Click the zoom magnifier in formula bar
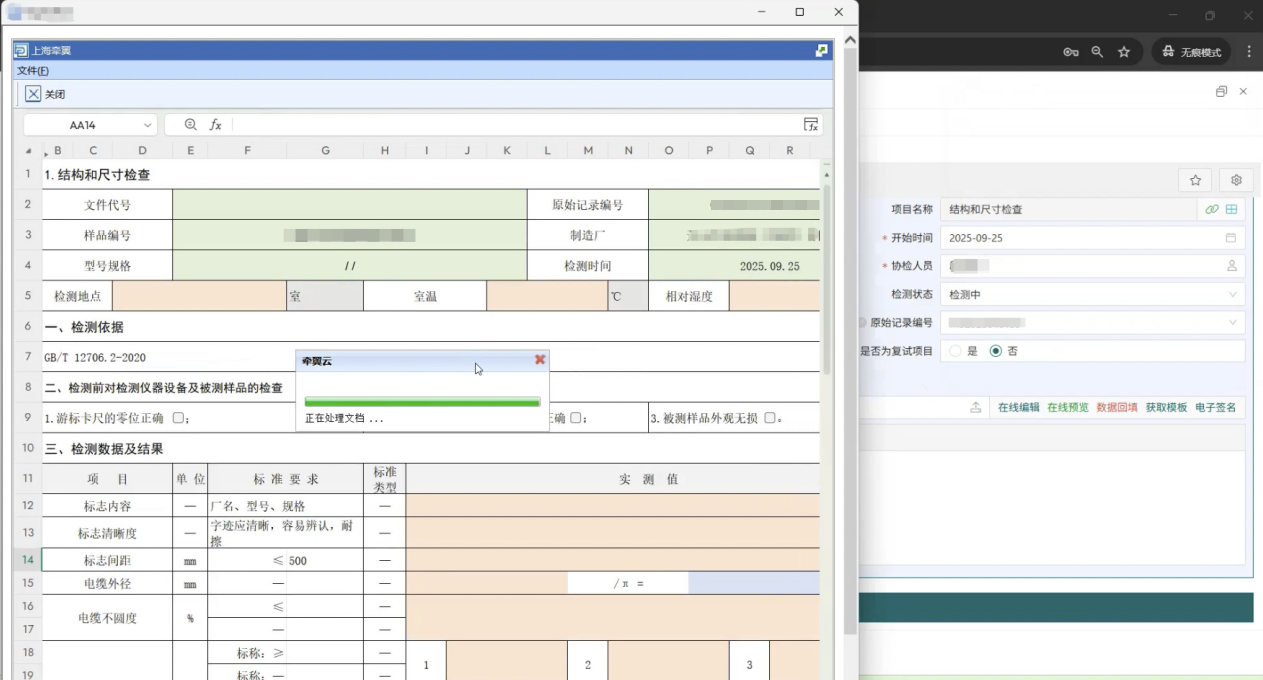Image resolution: width=1263 pixels, height=680 pixels. click(x=191, y=125)
